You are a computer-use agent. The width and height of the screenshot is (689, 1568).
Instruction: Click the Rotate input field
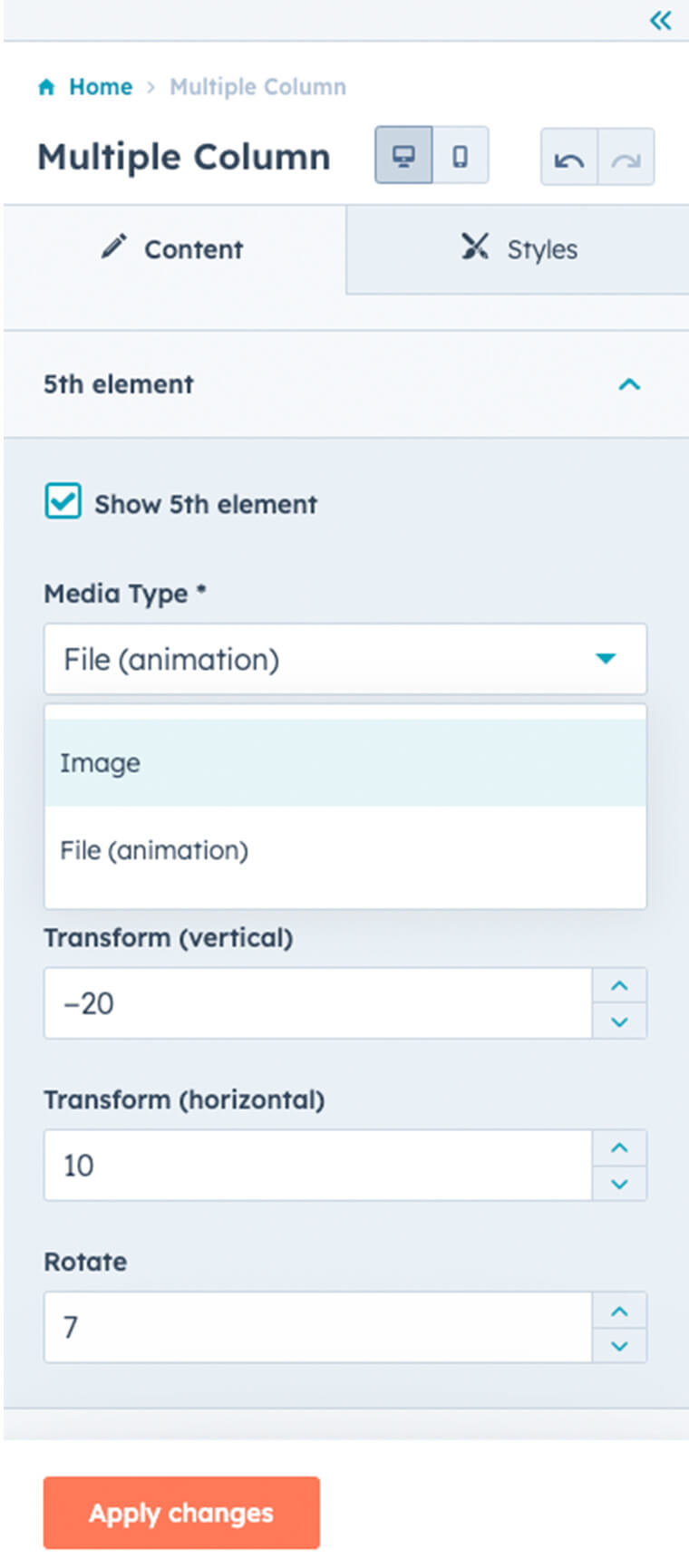point(318,1327)
